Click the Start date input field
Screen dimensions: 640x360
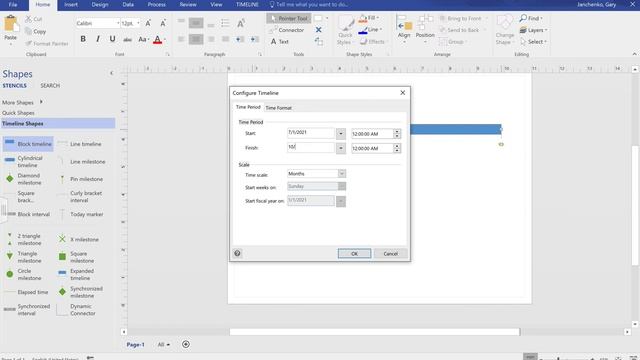(x=311, y=133)
